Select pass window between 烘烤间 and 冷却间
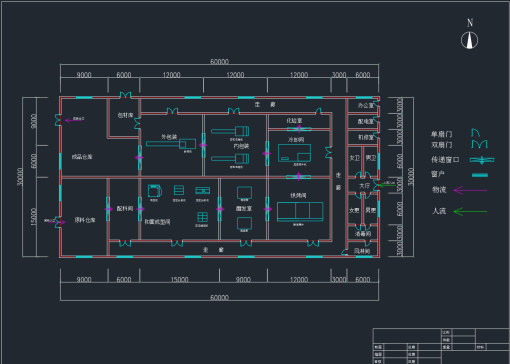Screen dimensions: 510x364 click(x=299, y=177)
